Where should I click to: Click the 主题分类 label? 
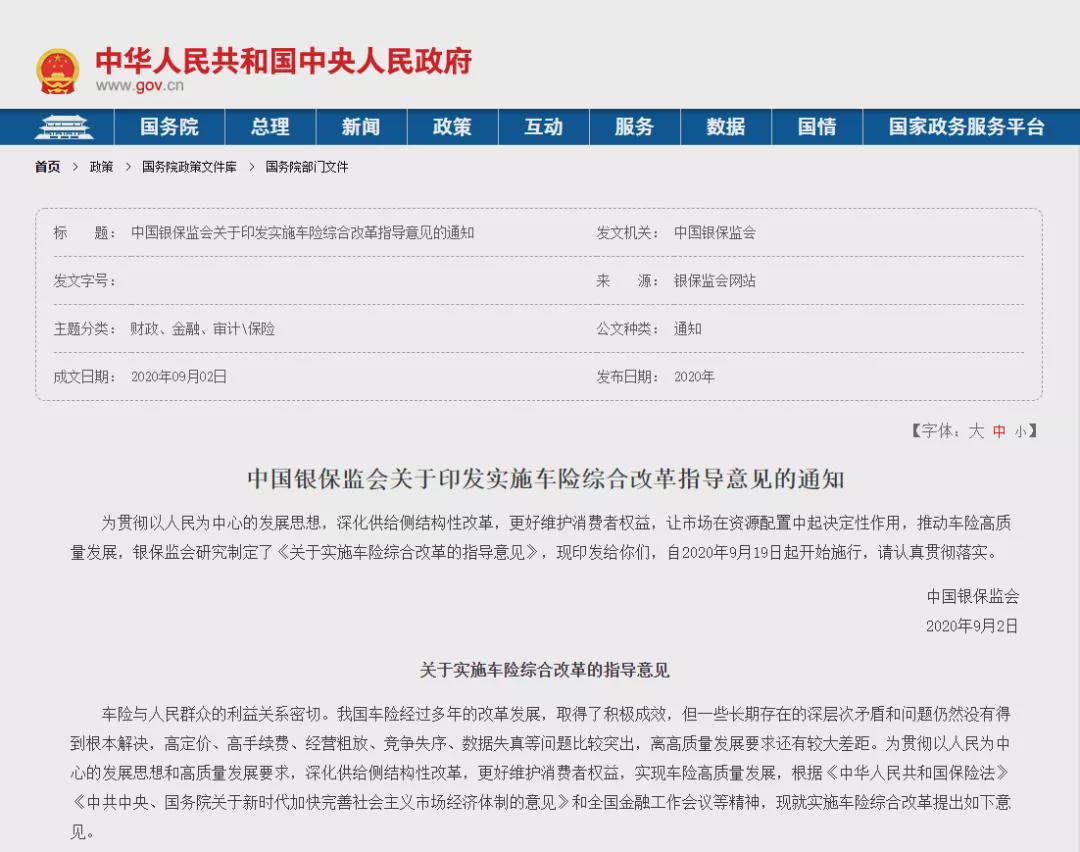pos(85,329)
